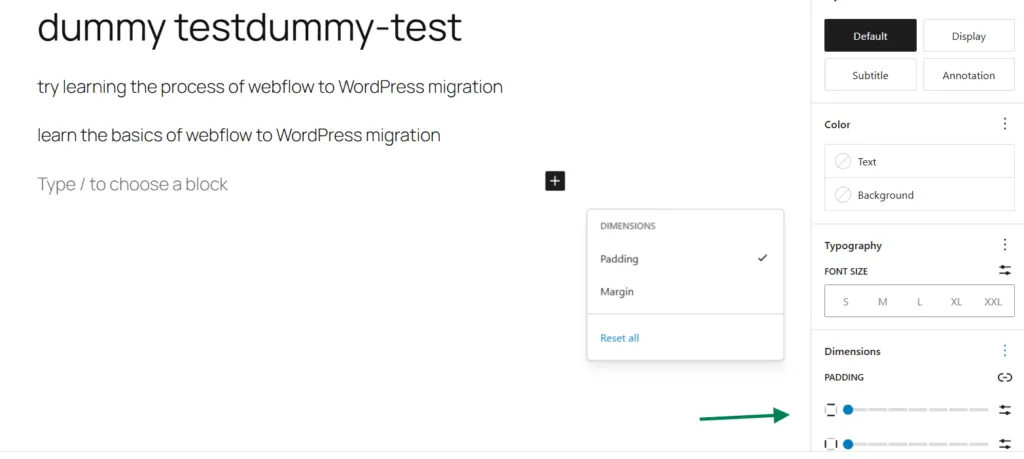Choose font size XXL
Image resolution: width=1024 pixels, height=459 pixels.
(x=993, y=302)
